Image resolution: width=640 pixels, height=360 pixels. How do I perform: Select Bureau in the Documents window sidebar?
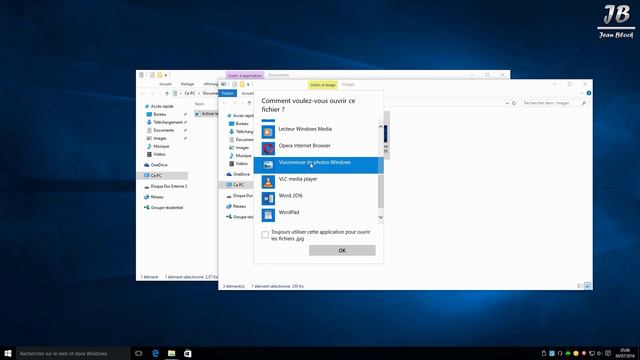[156, 114]
